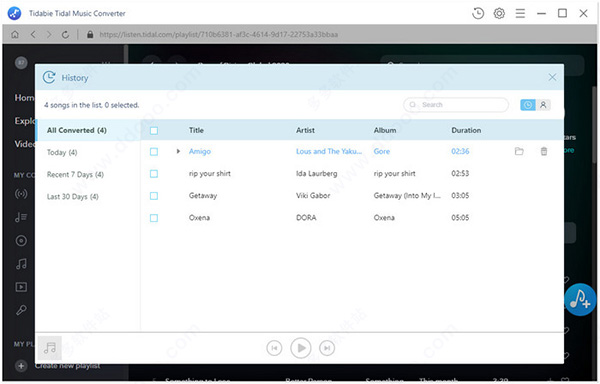Sort list by Artist column header

tap(305, 130)
